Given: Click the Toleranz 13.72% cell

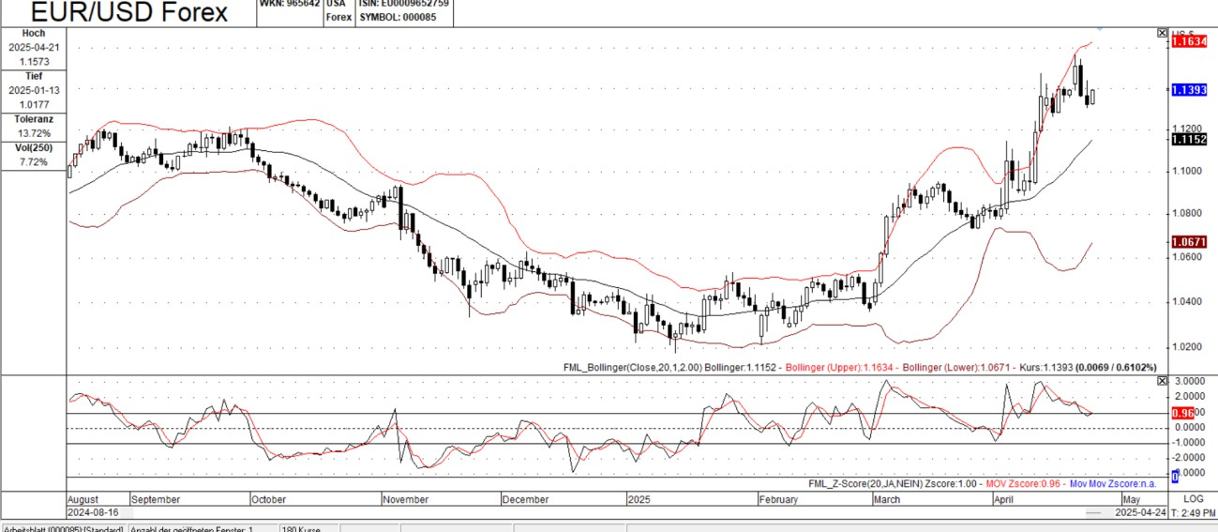Looking at the screenshot, I should point(33,126).
